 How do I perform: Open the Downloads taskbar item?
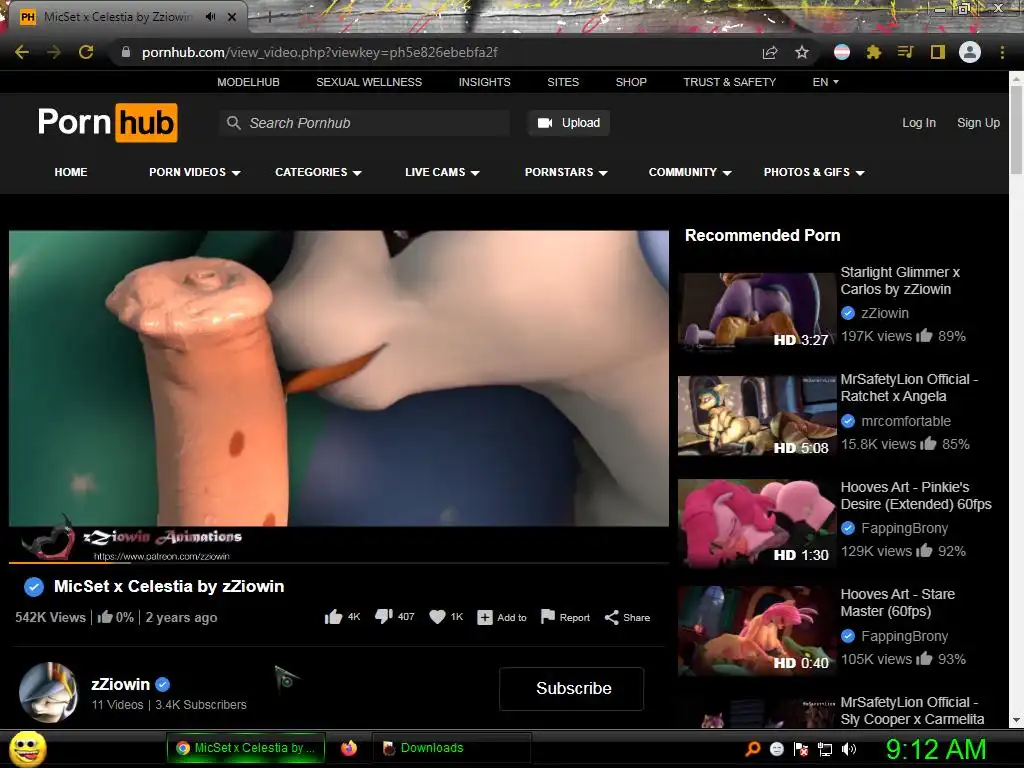452,748
